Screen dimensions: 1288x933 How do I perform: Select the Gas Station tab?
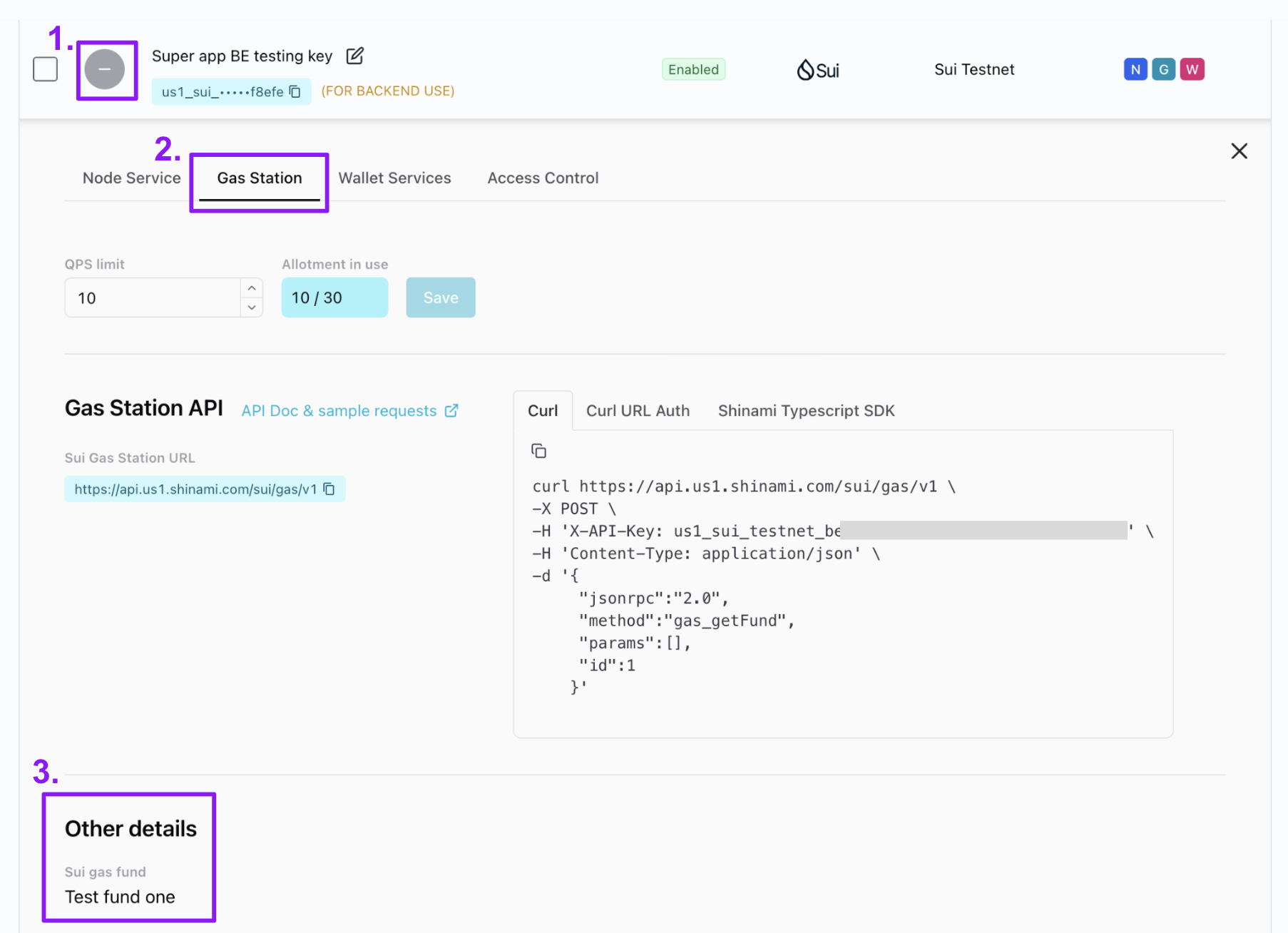pos(260,178)
